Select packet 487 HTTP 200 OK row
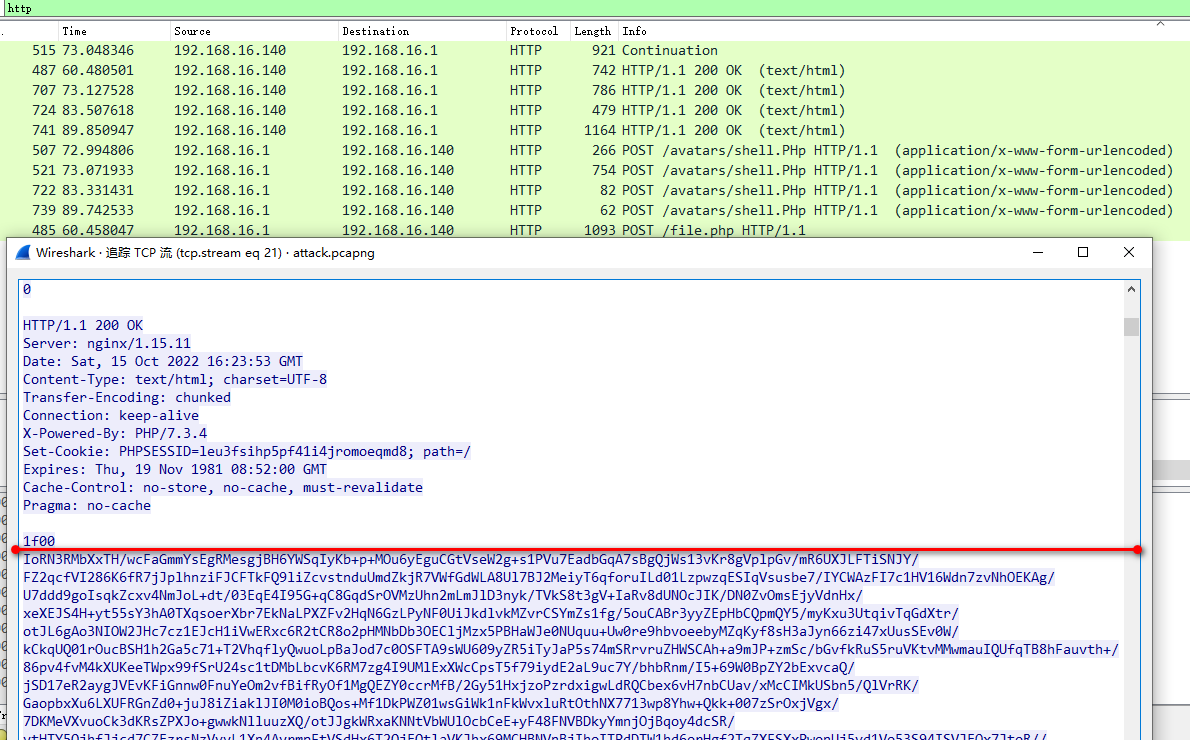 coord(595,71)
